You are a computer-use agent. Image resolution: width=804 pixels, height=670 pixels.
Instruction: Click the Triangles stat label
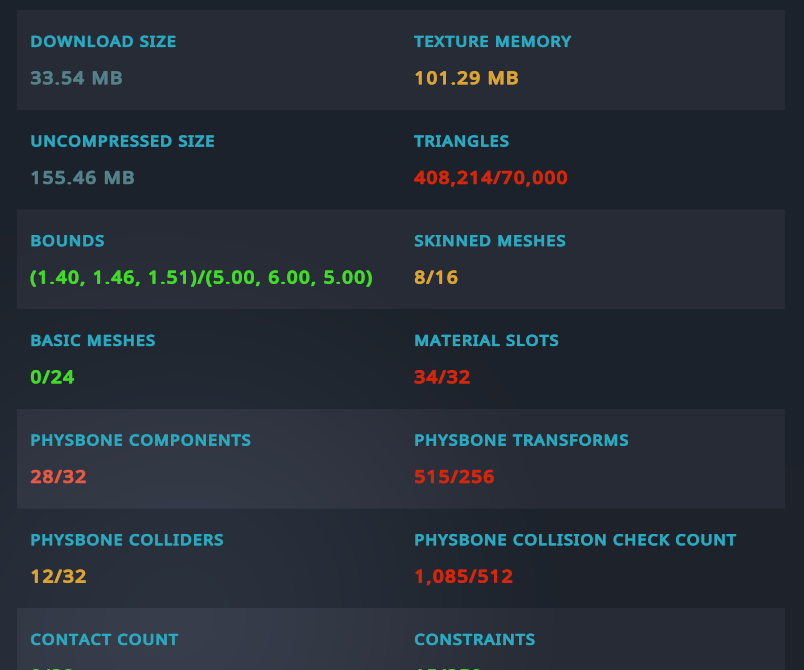click(461, 141)
